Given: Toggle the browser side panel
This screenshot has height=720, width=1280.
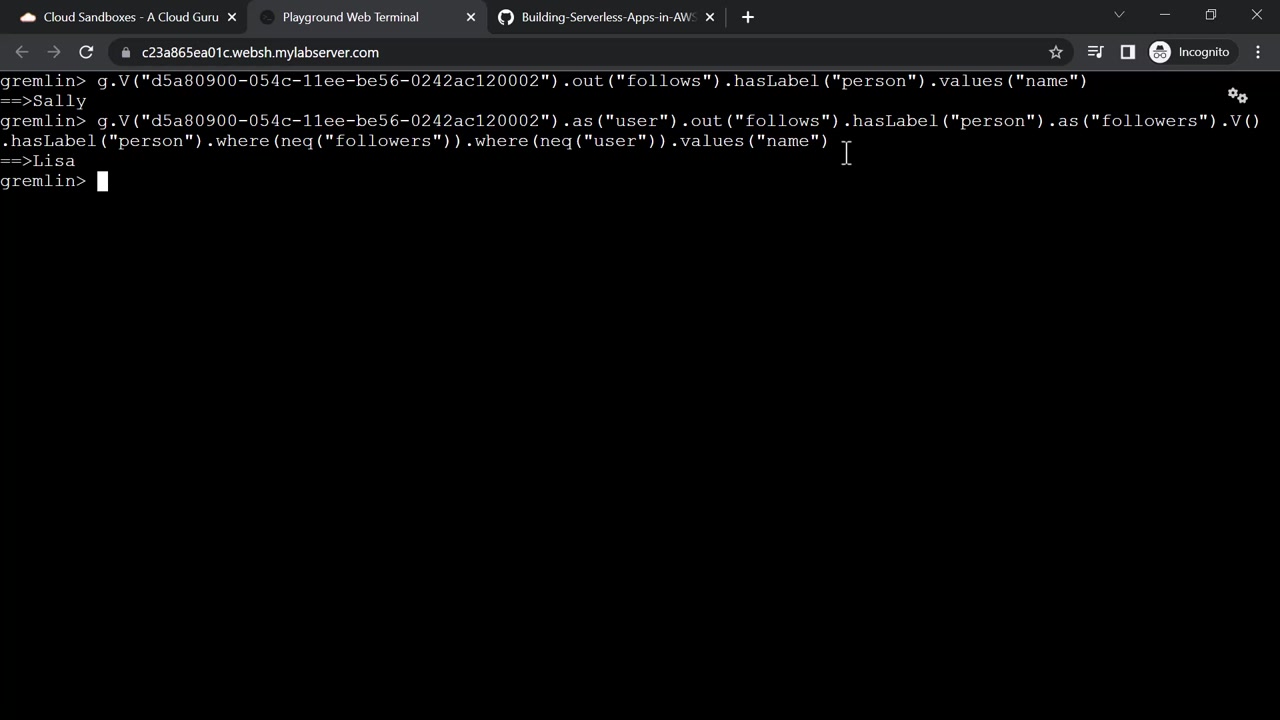Looking at the screenshot, I should (1127, 52).
